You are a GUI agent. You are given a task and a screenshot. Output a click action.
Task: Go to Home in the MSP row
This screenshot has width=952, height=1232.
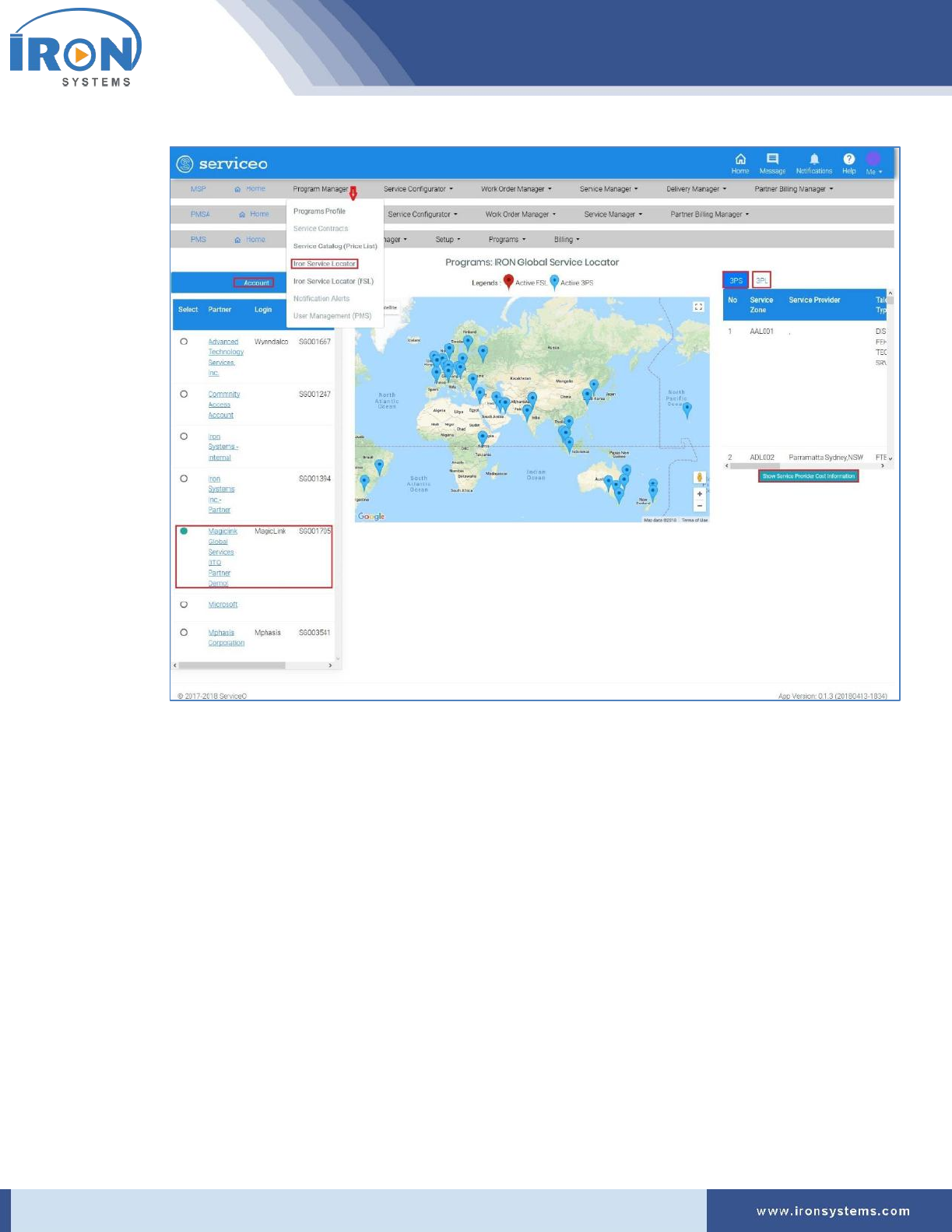[251, 189]
